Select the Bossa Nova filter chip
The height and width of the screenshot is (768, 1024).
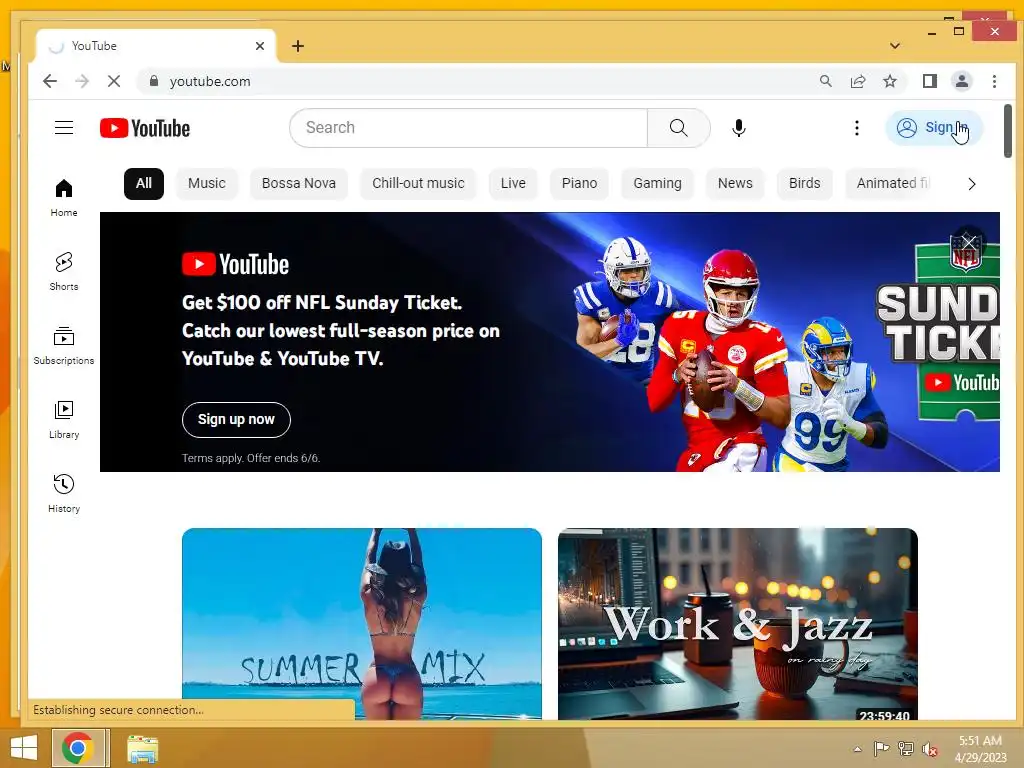click(x=299, y=184)
